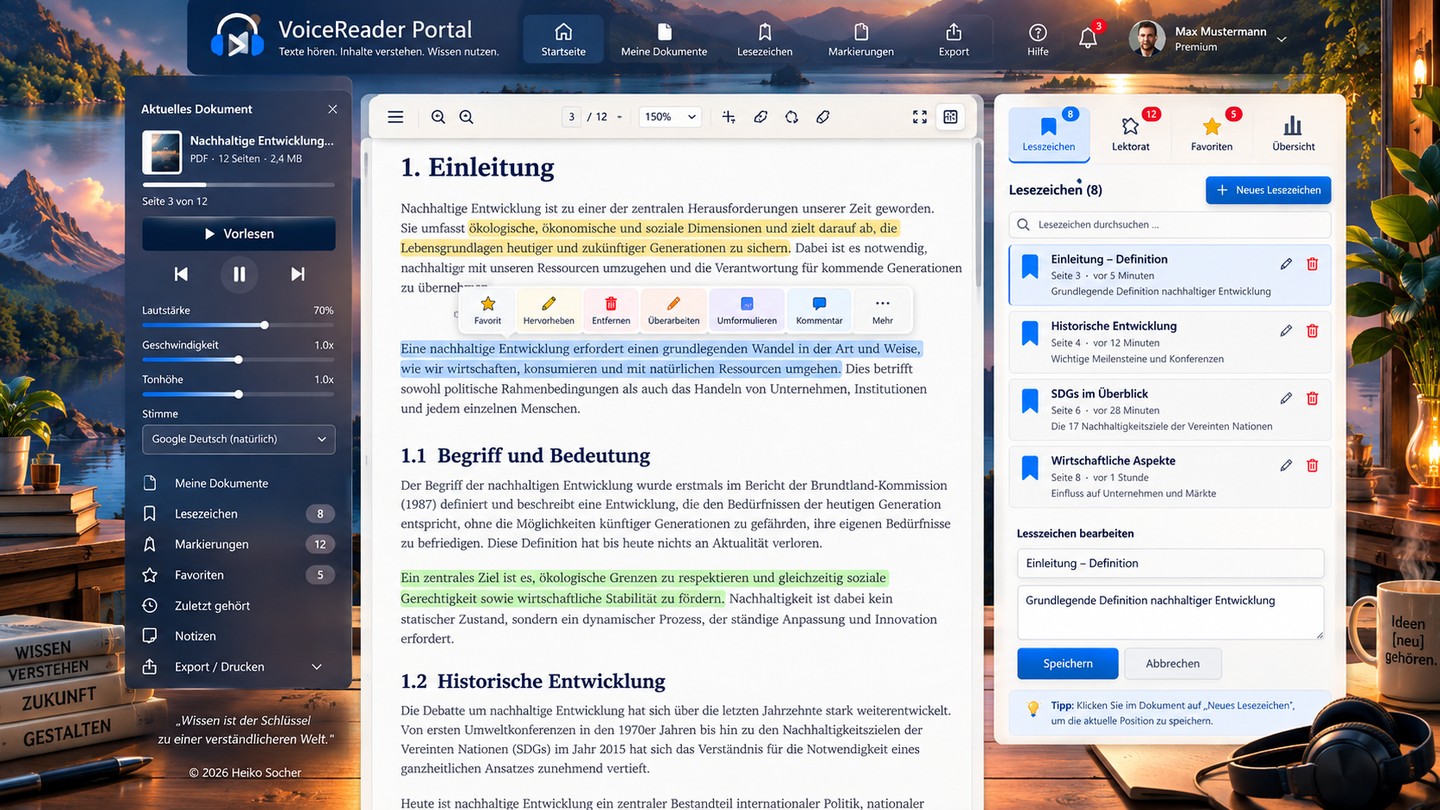This screenshot has height=810, width=1440.
Task: Expand the Export / Drucken chevron
Action: [317, 667]
